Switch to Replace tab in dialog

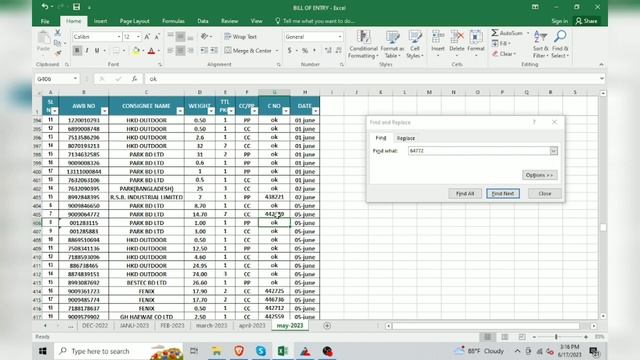(406, 138)
